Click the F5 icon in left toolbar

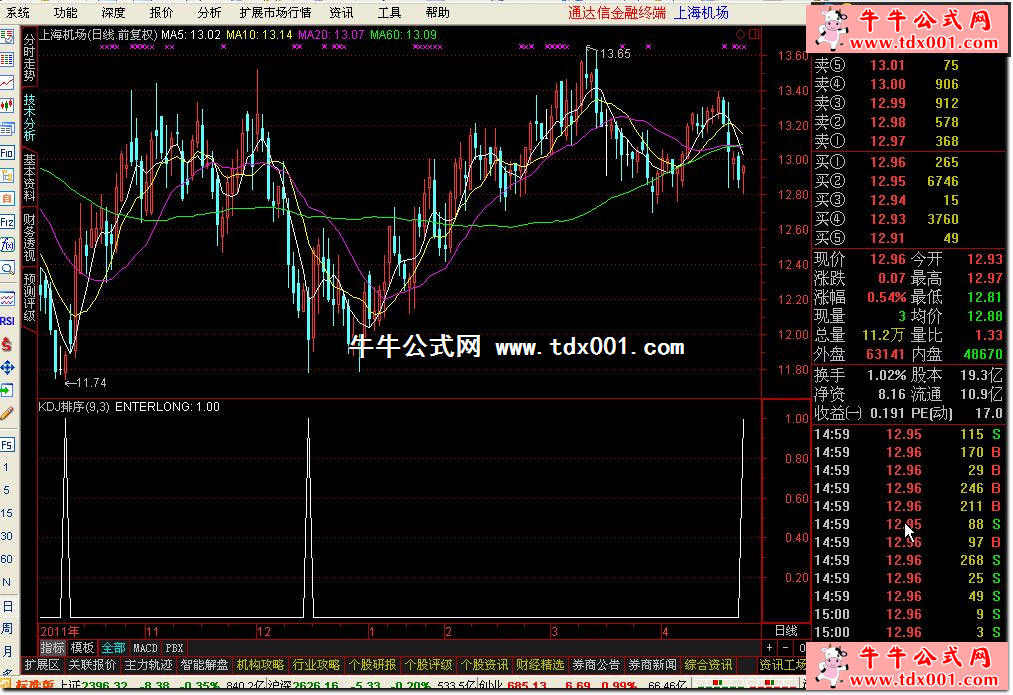(7, 445)
